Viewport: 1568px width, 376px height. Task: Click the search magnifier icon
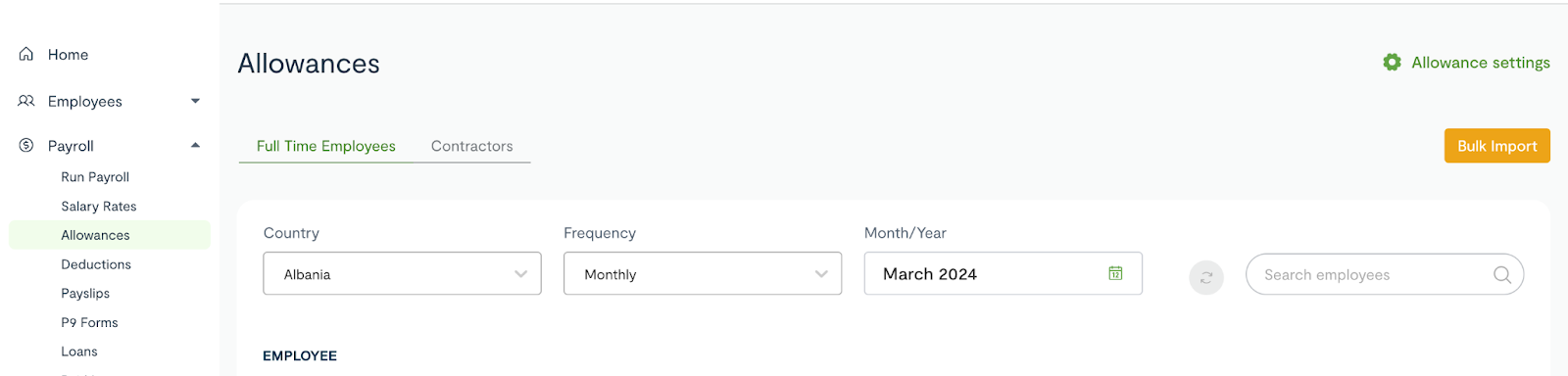click(x=1501, y=275)
